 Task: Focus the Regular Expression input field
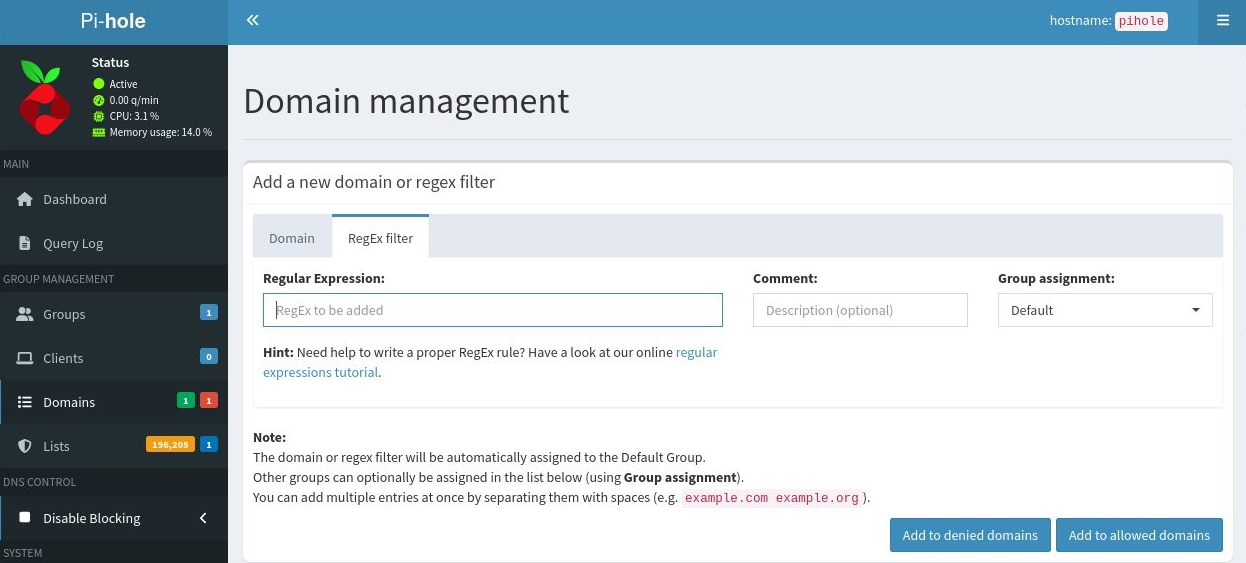click(x=493, y=310)
